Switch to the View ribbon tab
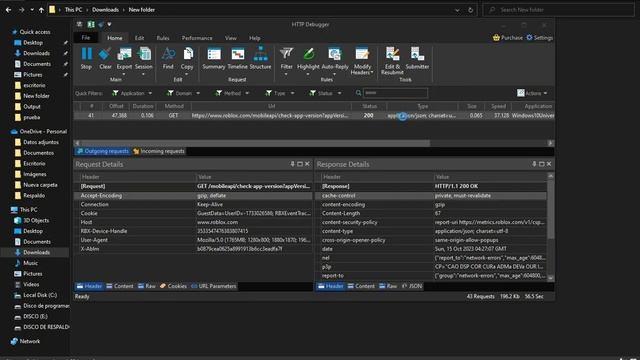This screenshot has width=640, height=360. pos(231,38)
